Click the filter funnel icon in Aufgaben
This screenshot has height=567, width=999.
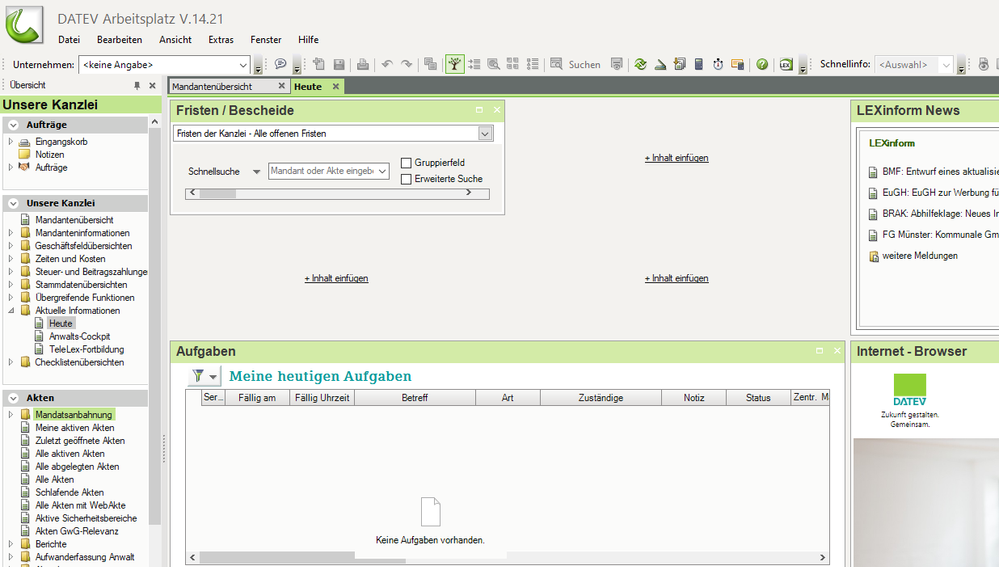(x=198, y=376)
